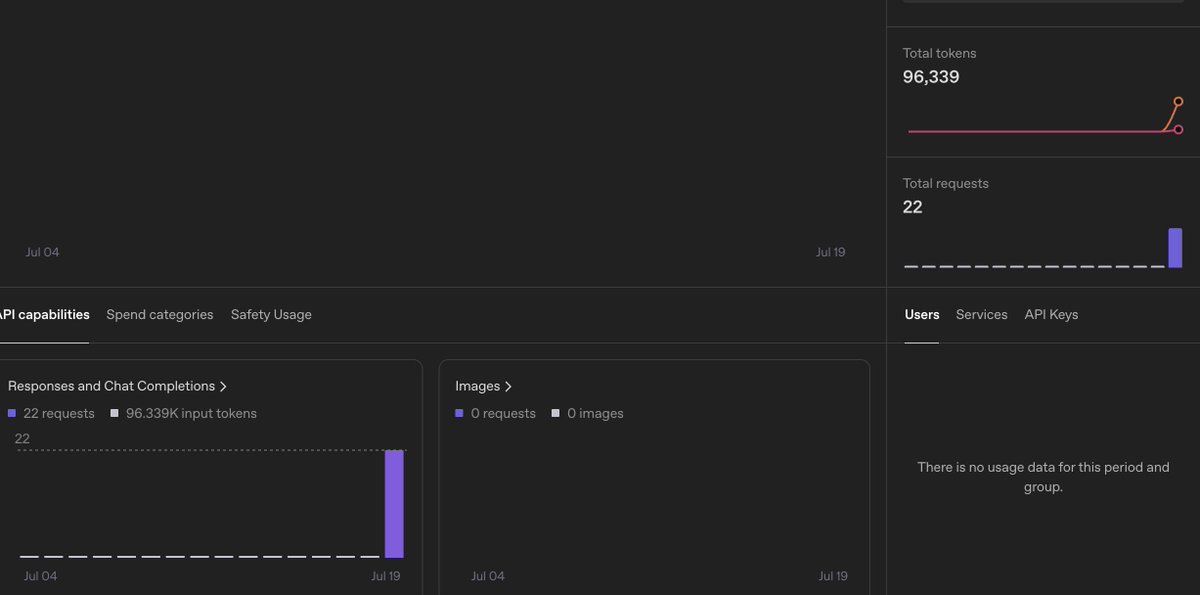
Task: Click the 0 requests legend square
Action: tap(459, 413)
